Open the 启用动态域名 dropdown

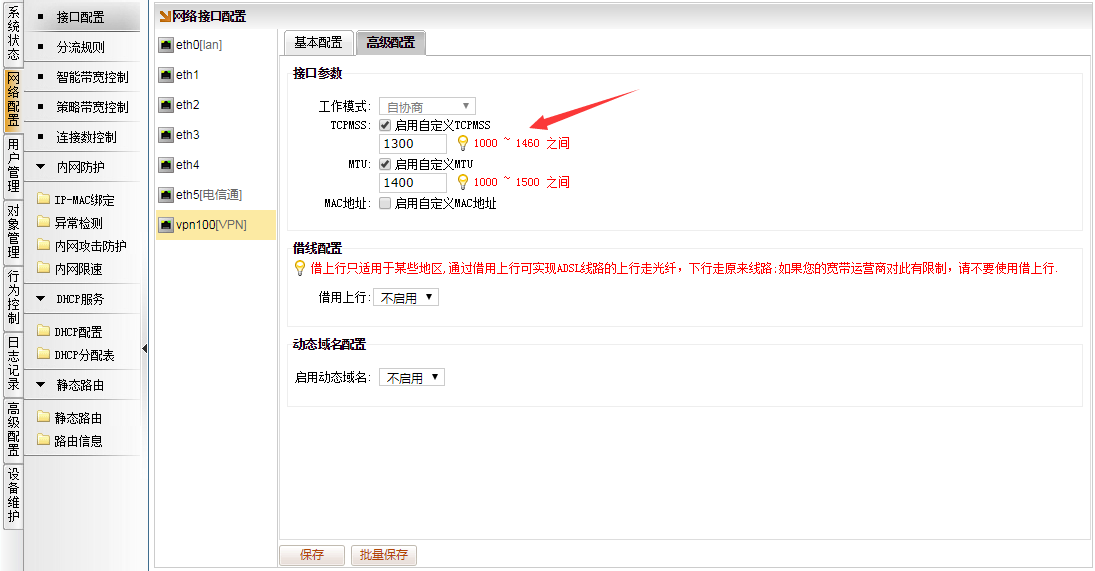pos(411,378)
